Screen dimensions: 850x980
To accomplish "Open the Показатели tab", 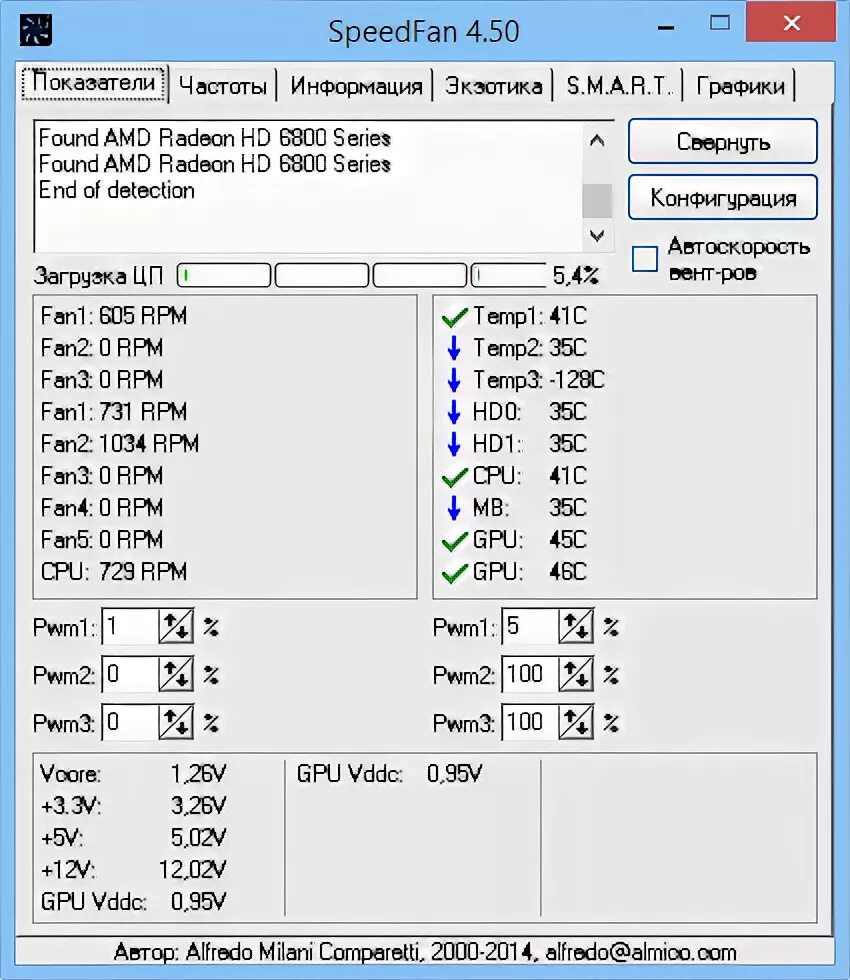I will coord(94,82).
